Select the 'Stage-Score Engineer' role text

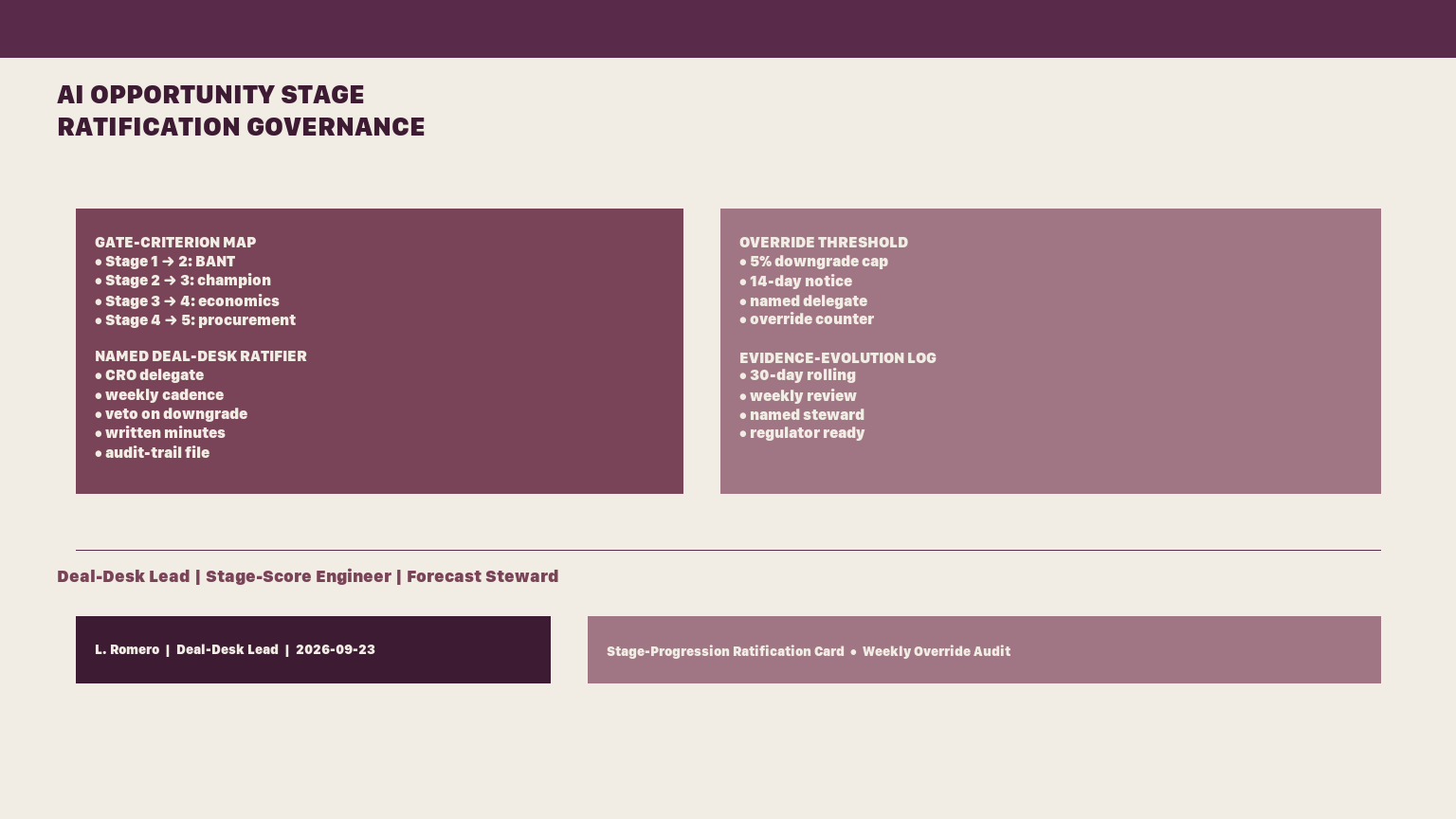click(299, 576)
